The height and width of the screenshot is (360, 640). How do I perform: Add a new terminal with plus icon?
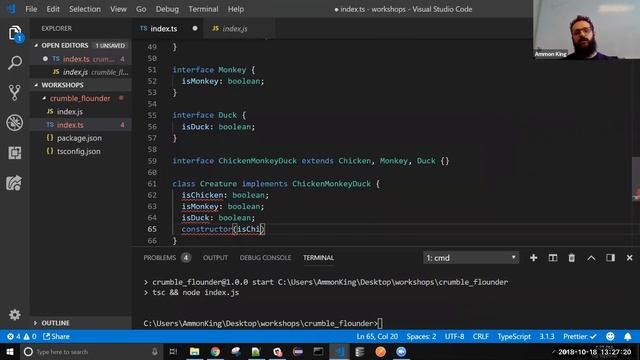[x=533, y=258]
